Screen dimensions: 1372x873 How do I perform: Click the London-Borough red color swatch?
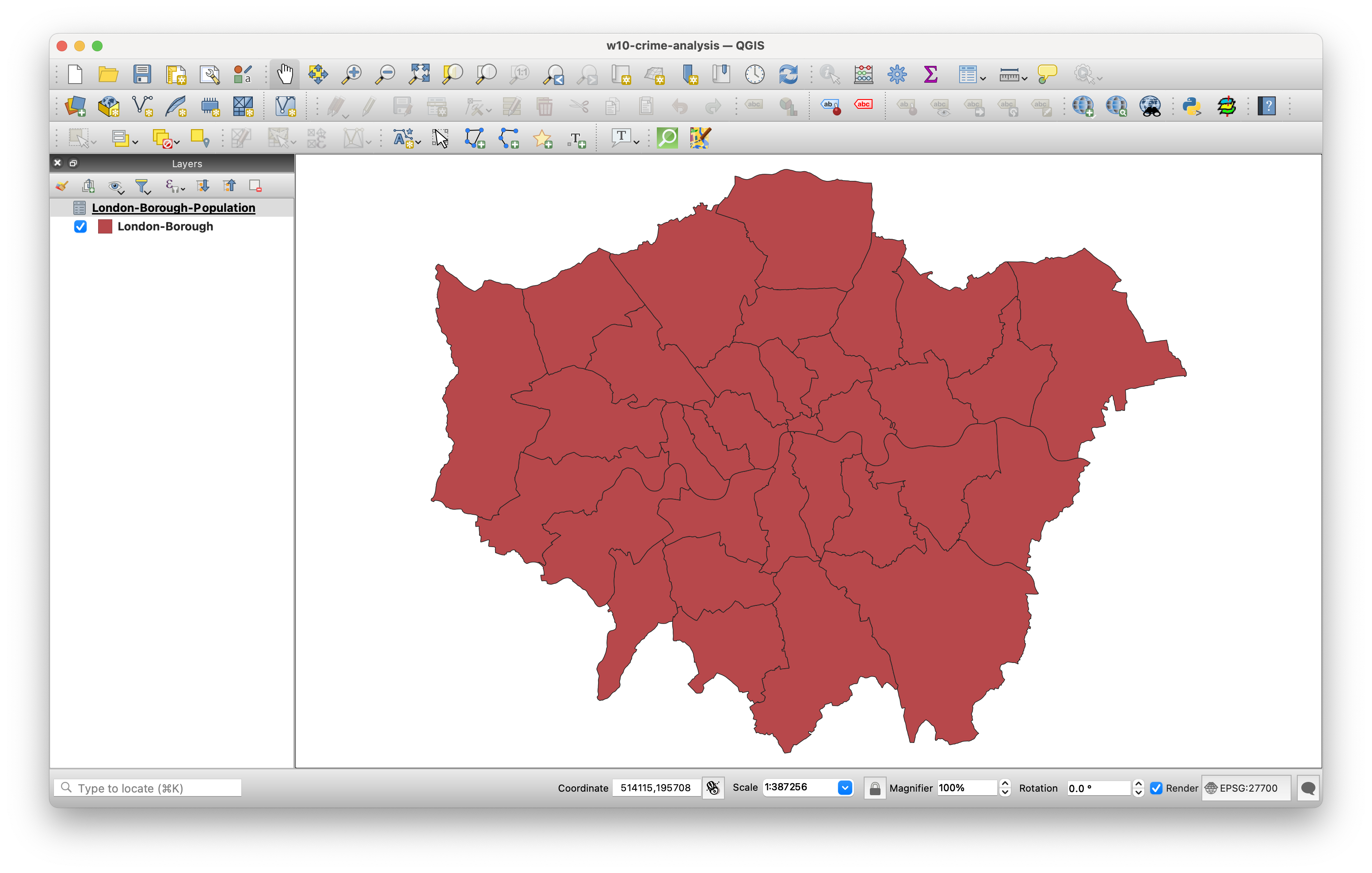105,226
